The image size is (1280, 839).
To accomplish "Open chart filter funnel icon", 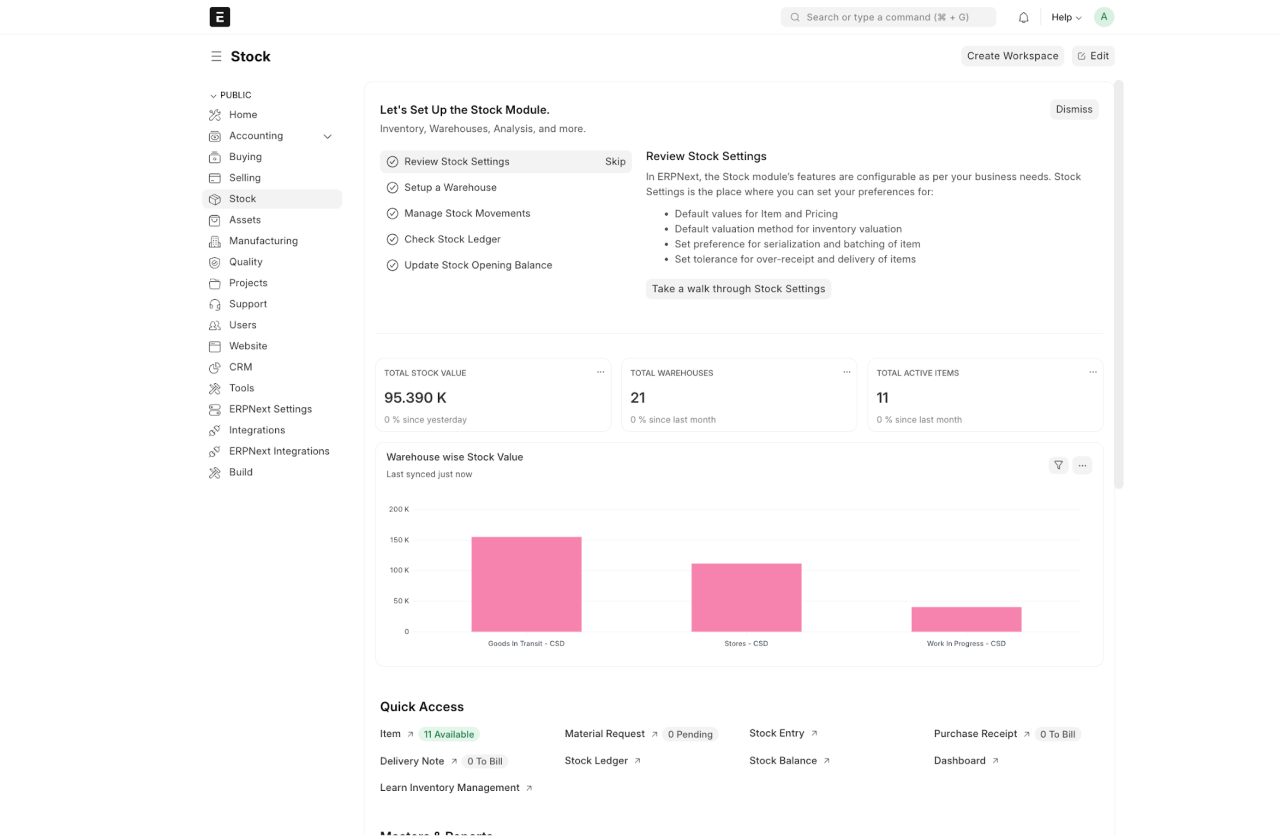I will tap(1058, 465).
